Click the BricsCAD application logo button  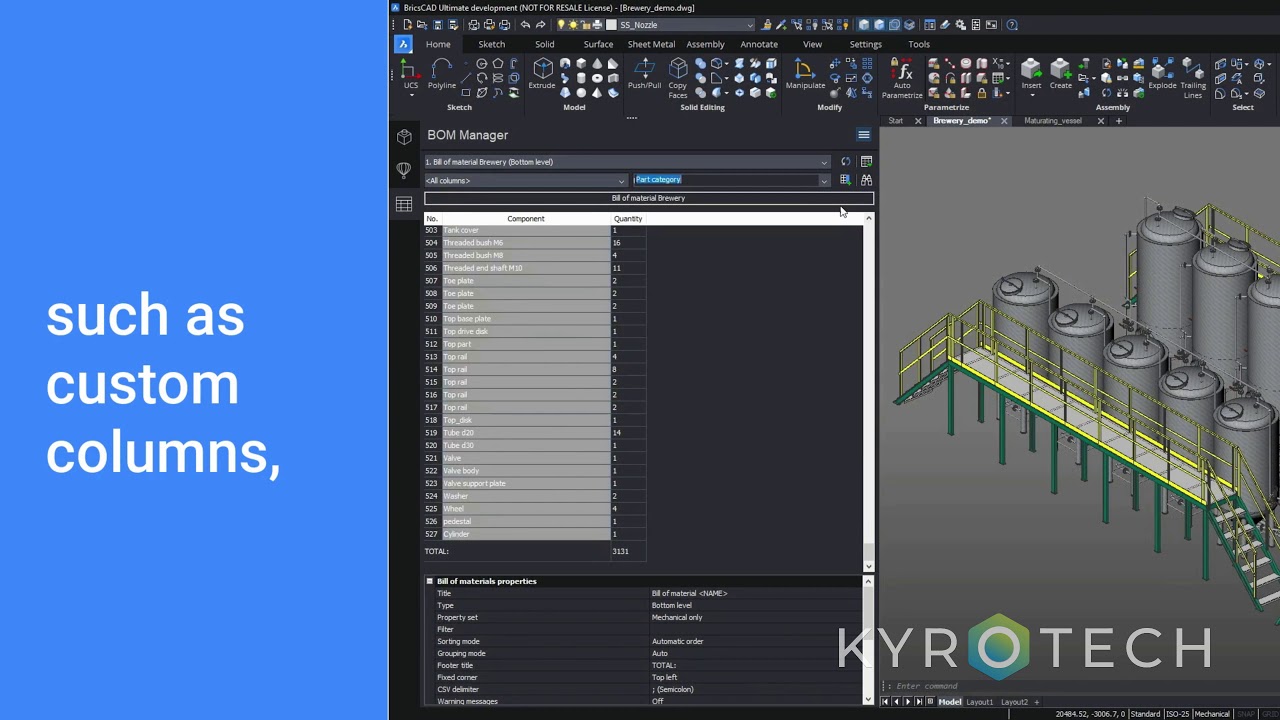403,44
